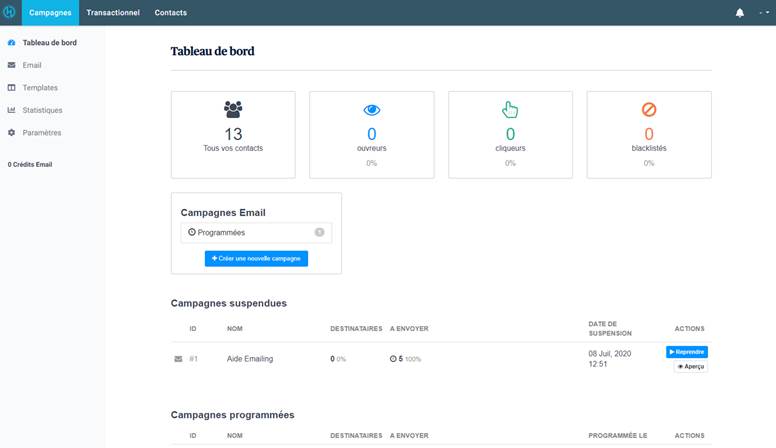Select the Campagnes tab
The height and width of the screenshot is (448, 776).
pyautogui.click(x=50, y=13)
